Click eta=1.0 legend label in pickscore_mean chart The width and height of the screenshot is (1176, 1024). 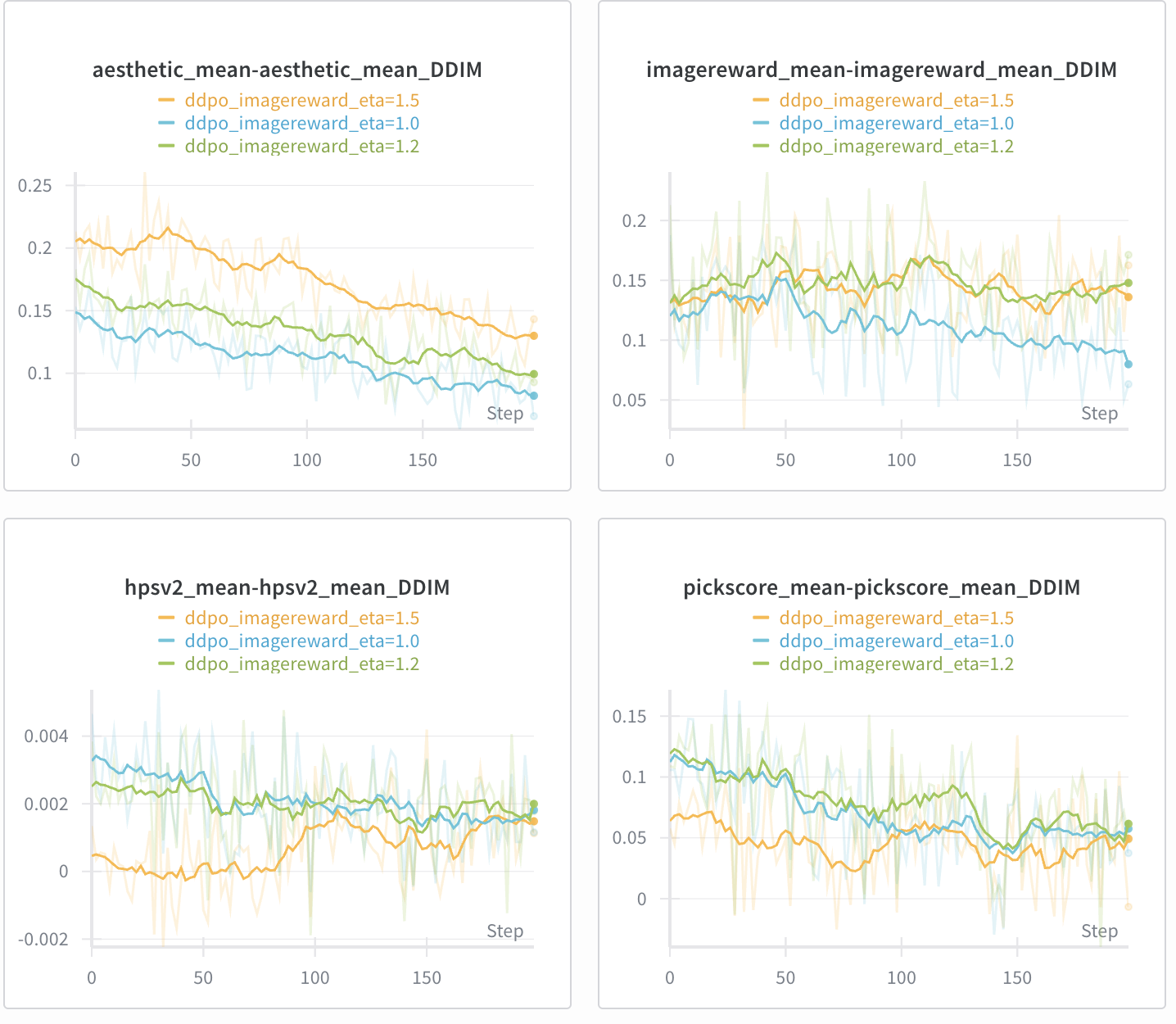[x=896, y=641]
